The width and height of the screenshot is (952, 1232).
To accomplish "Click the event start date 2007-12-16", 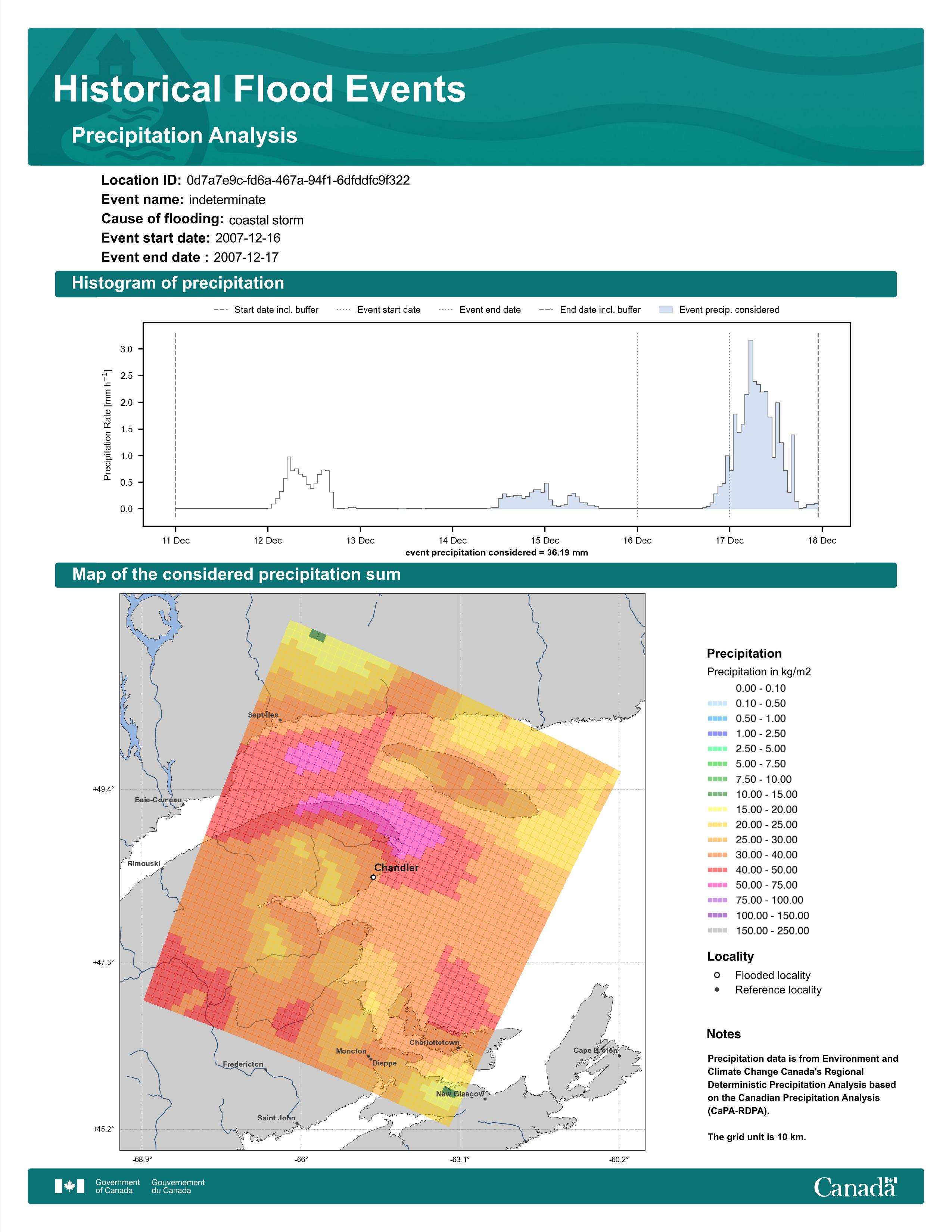I will click(x=248, y=238).
